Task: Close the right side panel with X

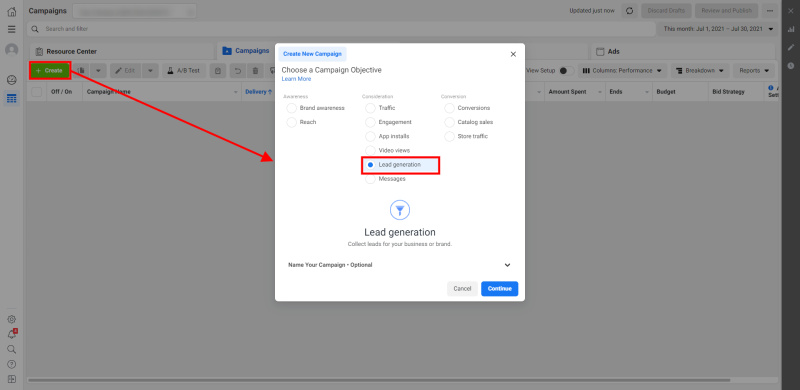Action: [791, 11]
